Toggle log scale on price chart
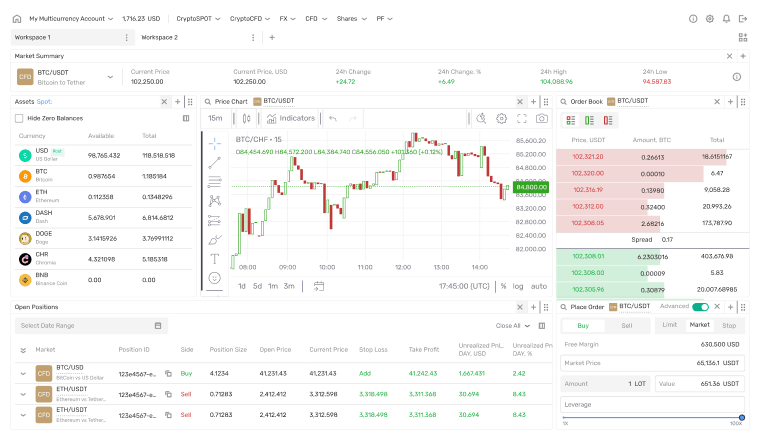The image size is (760, 440). click(x=518, y=286)
